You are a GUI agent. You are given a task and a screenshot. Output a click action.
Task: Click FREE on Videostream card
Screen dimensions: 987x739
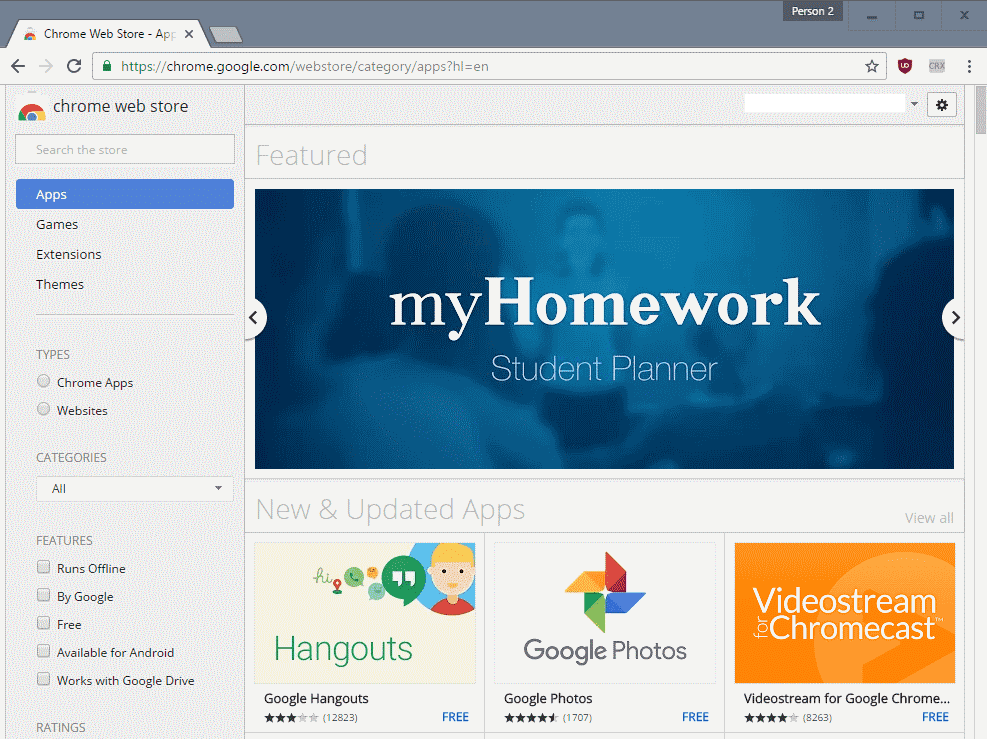coord(935,717)
